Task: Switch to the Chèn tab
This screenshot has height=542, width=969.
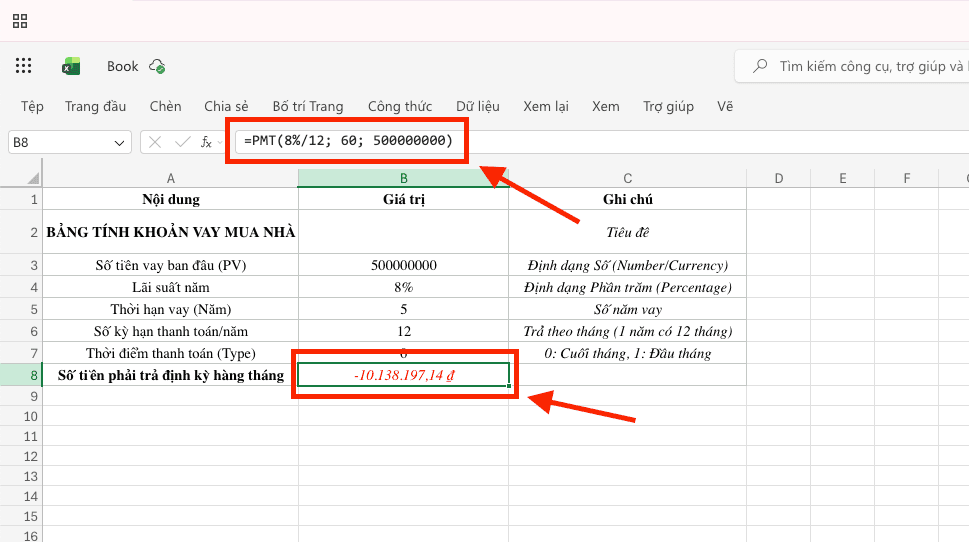Action: click(166, 106)
